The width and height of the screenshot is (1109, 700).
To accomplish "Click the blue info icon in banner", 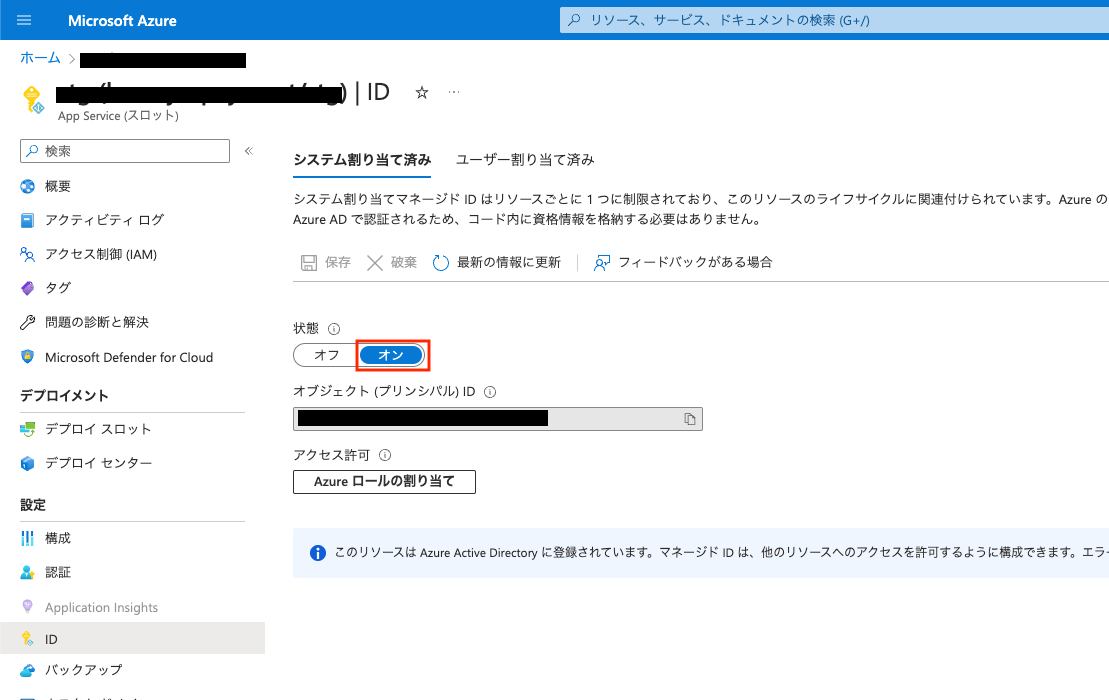I will [x=318, y=553].
